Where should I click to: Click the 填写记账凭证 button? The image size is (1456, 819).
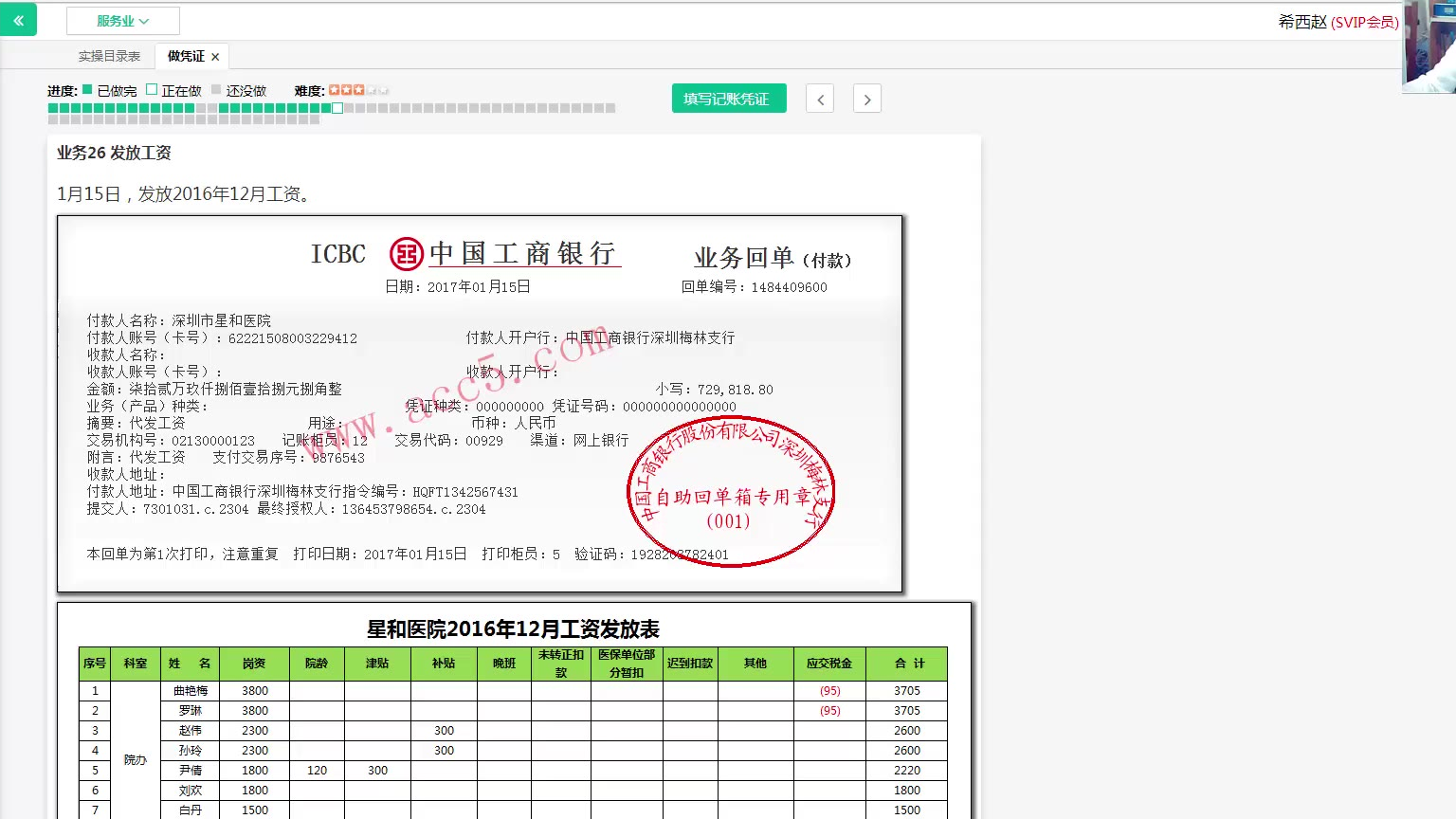728,99
